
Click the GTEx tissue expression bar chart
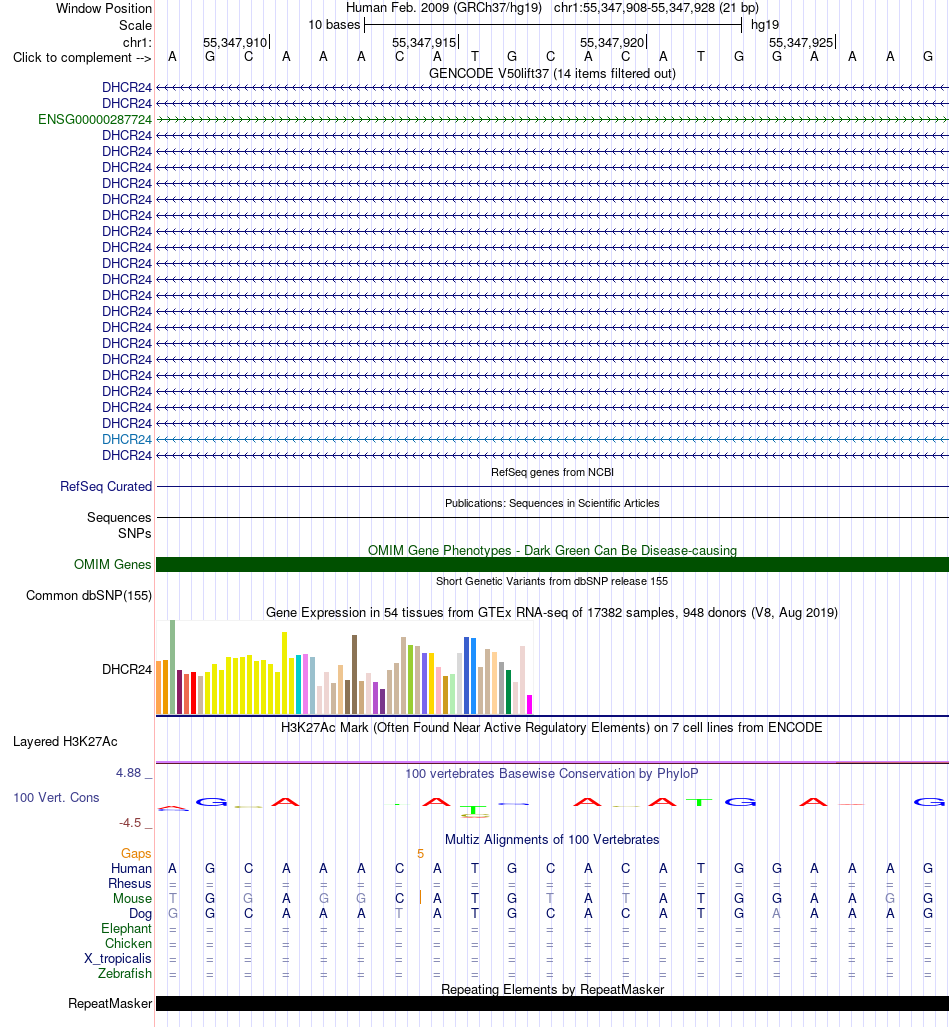[345, 667]
